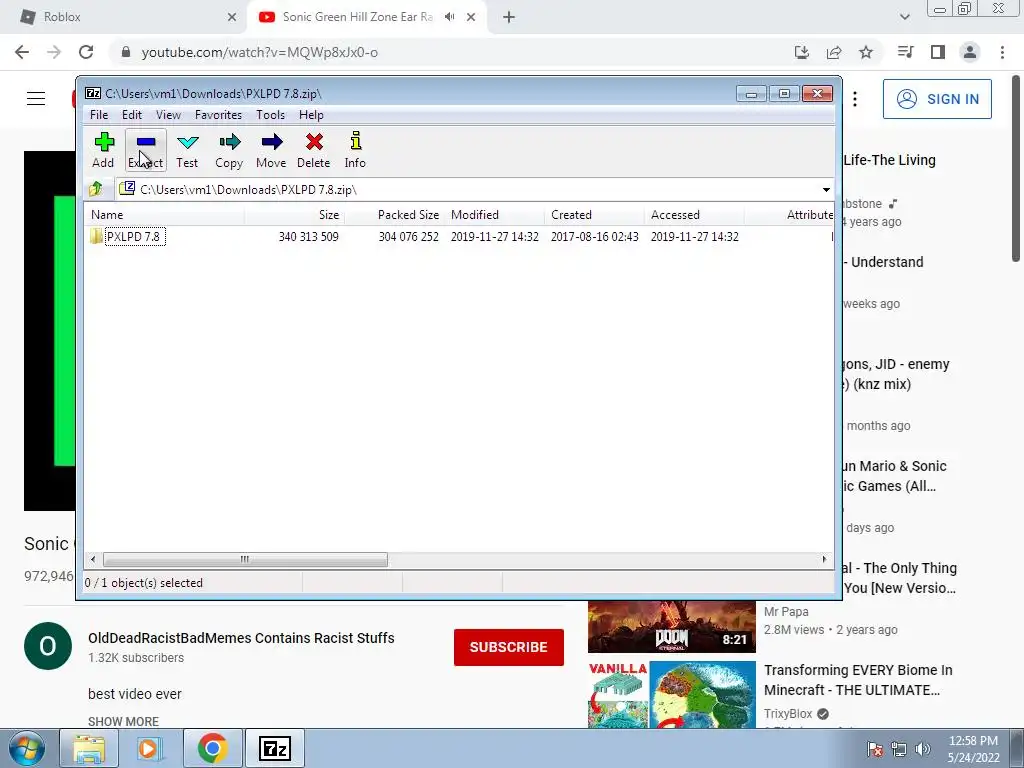
Task: Mute the tab audio speaker icon
Action: pos(449,17)
